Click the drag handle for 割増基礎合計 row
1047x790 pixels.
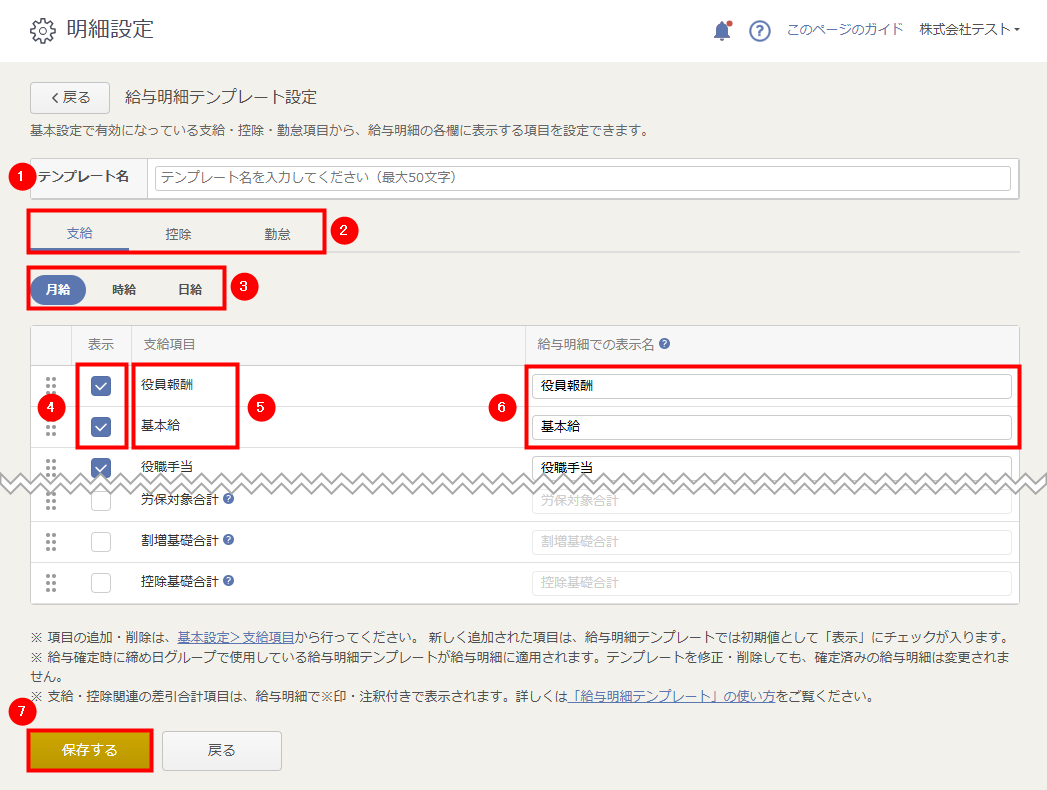(51, 541)
